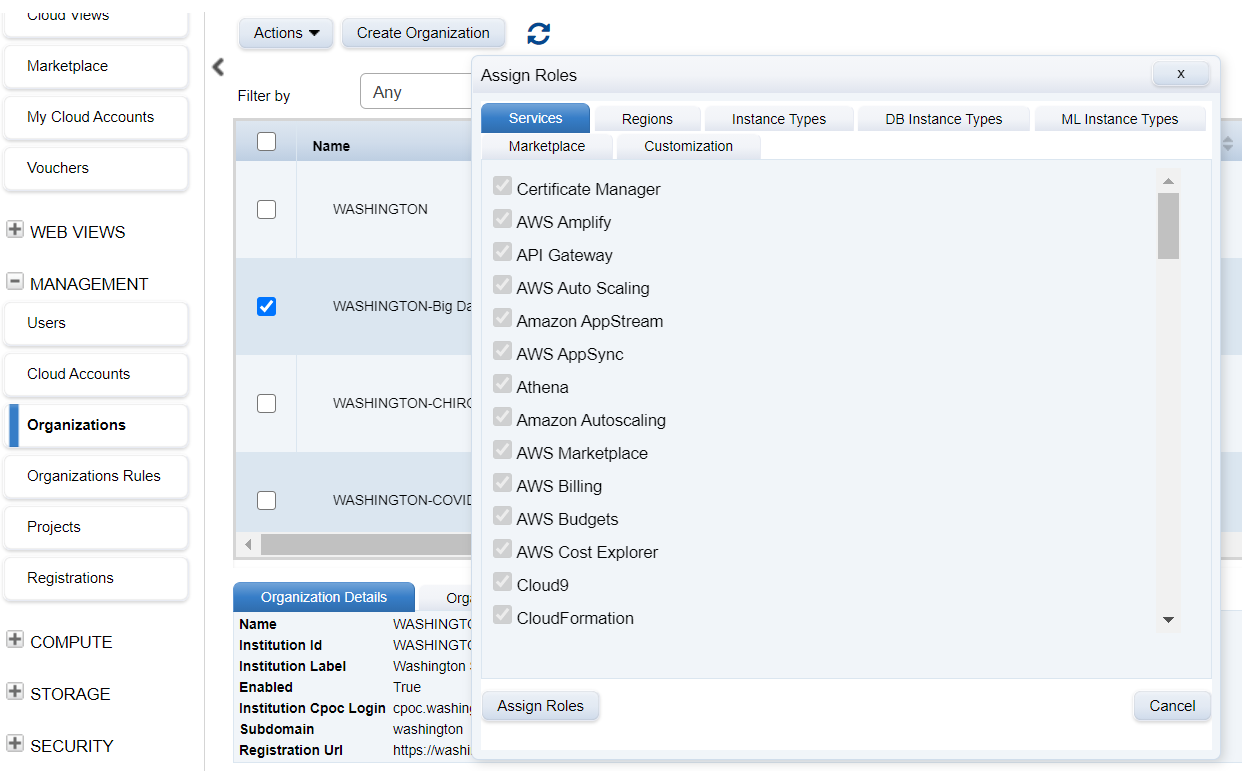Switch to the Services tab

pos(535,118)
